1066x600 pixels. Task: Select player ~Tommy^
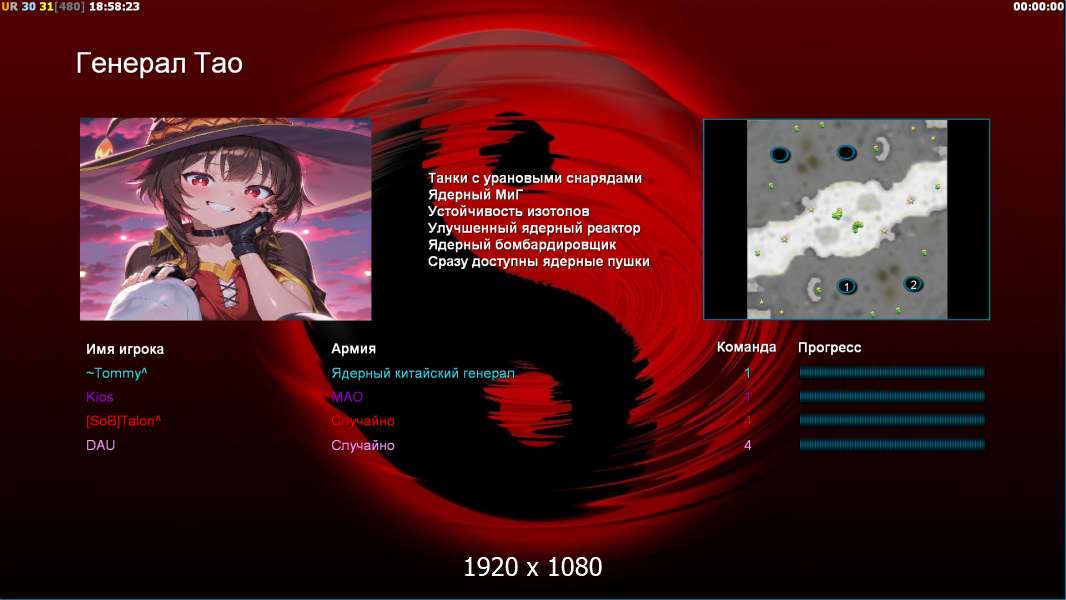click(x=116, y=373)
